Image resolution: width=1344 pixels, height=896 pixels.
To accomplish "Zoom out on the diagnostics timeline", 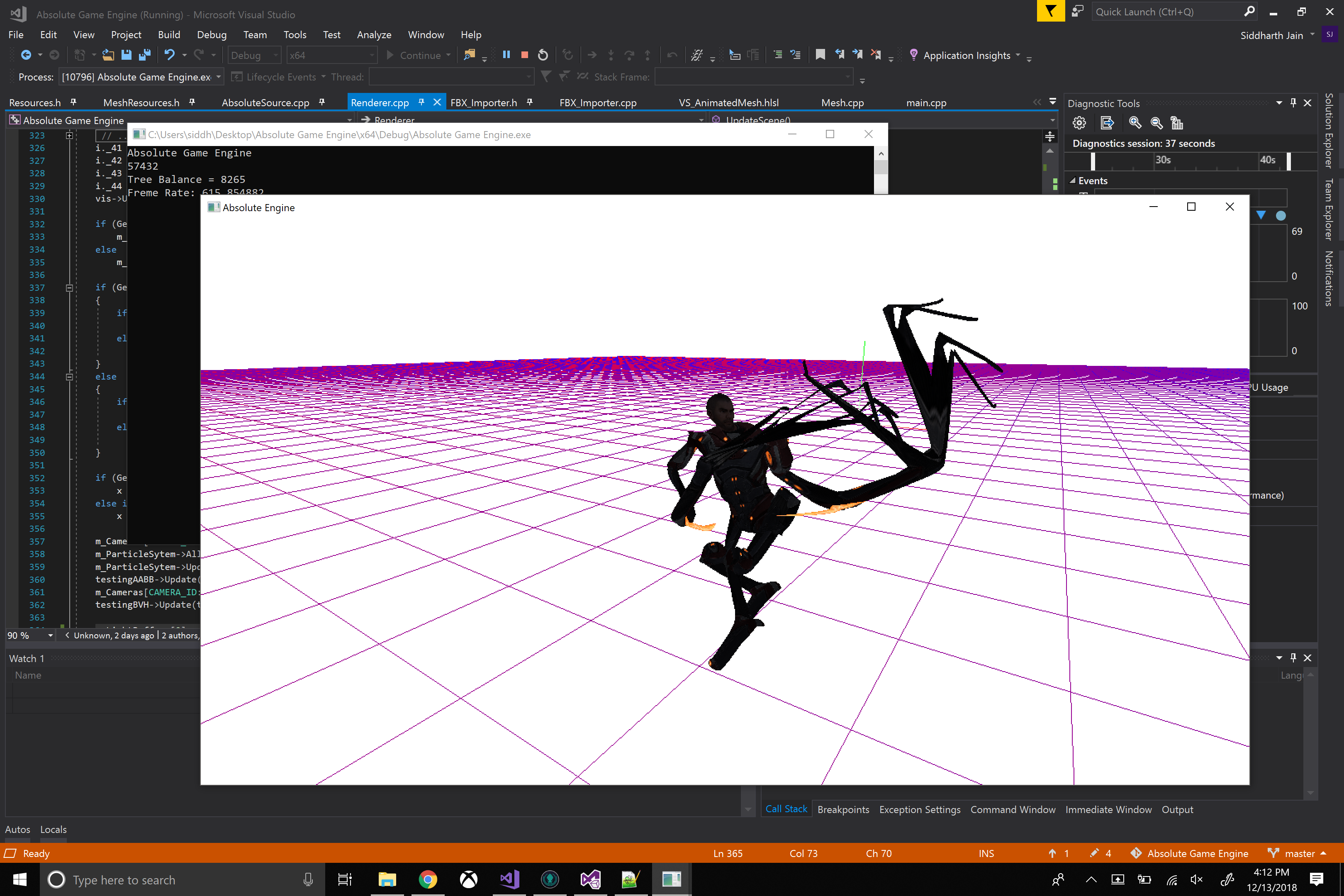I will (x=1157, y=123).
